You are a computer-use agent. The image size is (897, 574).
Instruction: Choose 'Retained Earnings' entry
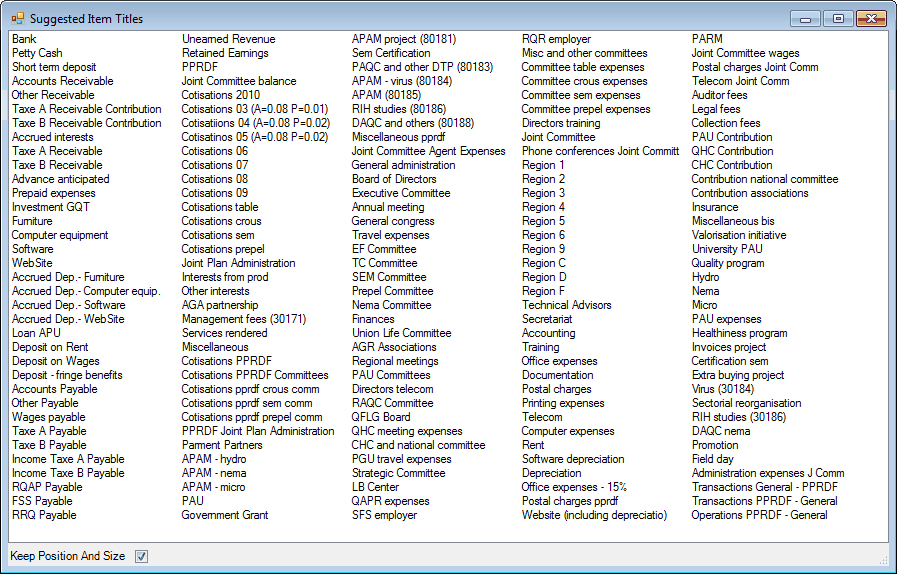click(225, 53)
